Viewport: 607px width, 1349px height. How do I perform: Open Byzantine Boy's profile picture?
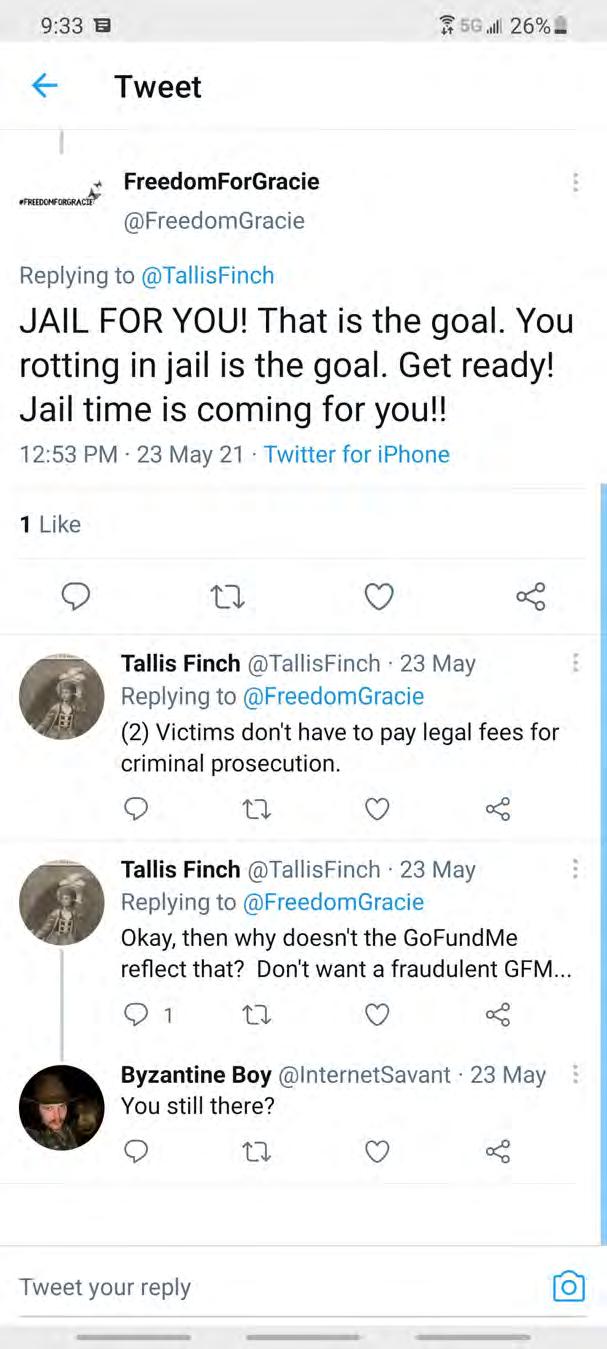tap(62, 1107)
